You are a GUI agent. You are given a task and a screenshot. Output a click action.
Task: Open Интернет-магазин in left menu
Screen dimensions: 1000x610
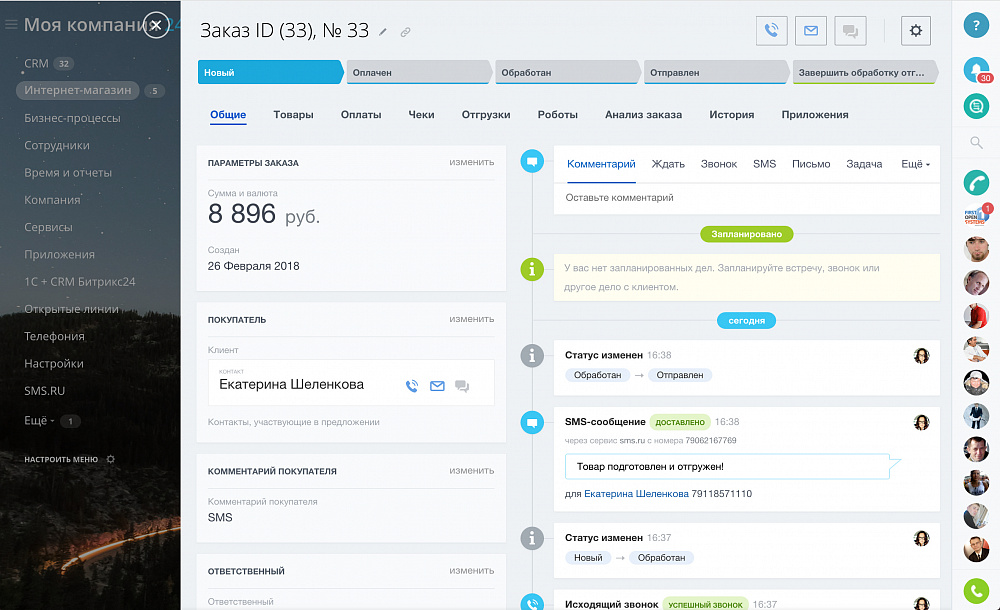point(78,90)
